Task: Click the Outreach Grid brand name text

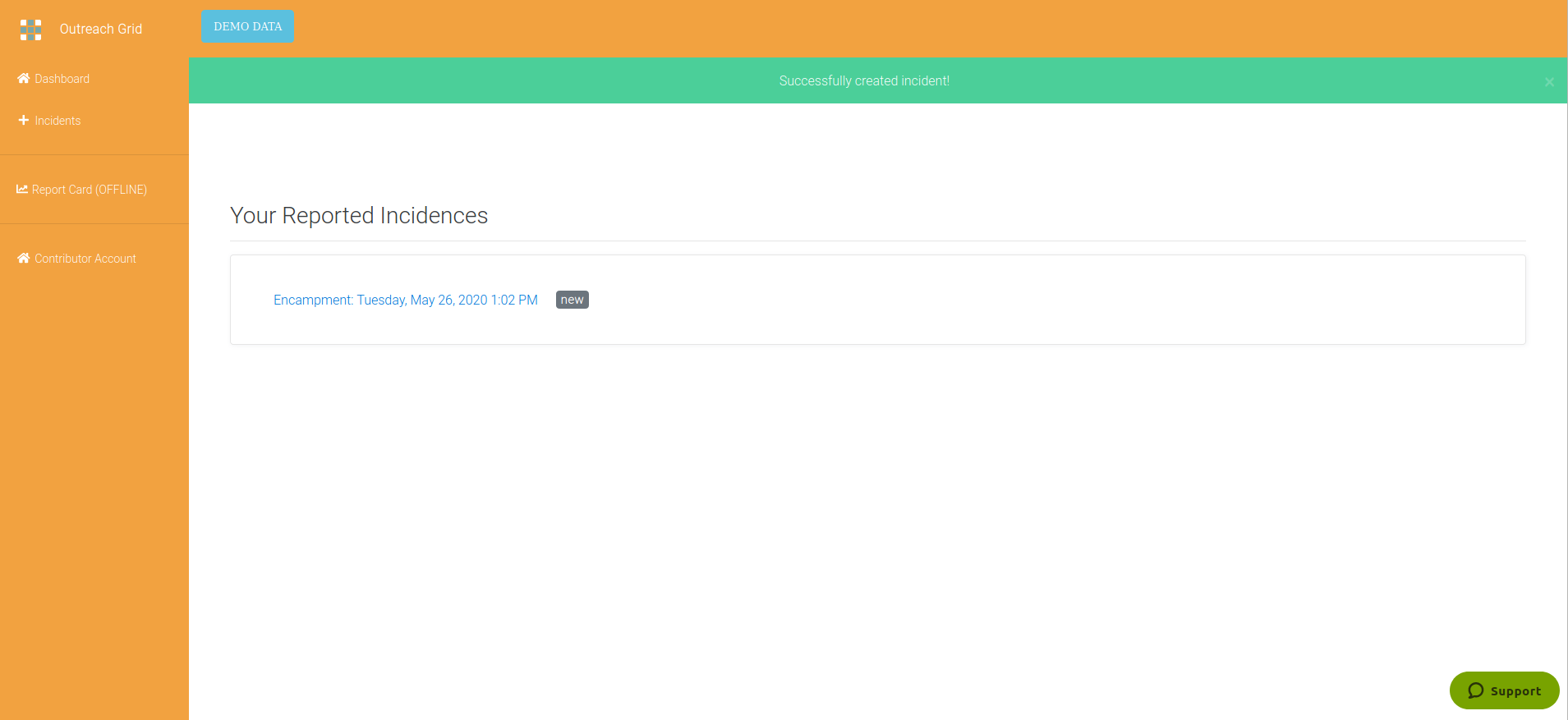Action: pos(100,30)
